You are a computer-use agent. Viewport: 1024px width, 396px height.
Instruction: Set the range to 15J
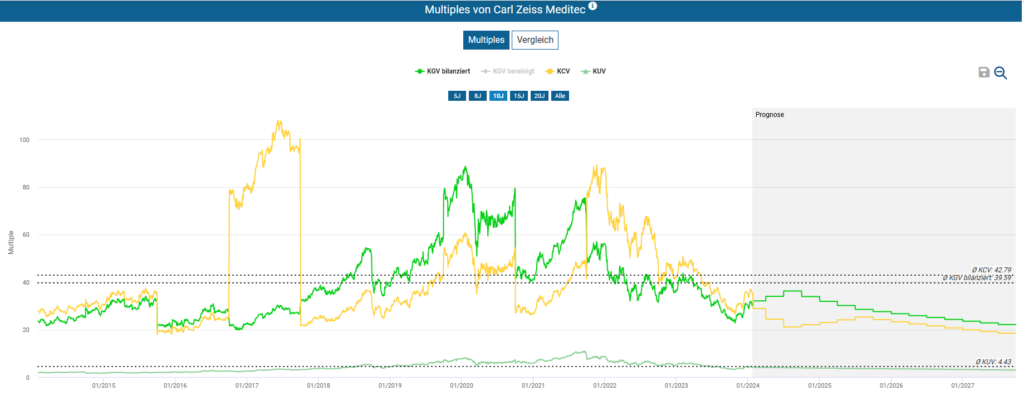pyautogui.click(x=519, y=96)
